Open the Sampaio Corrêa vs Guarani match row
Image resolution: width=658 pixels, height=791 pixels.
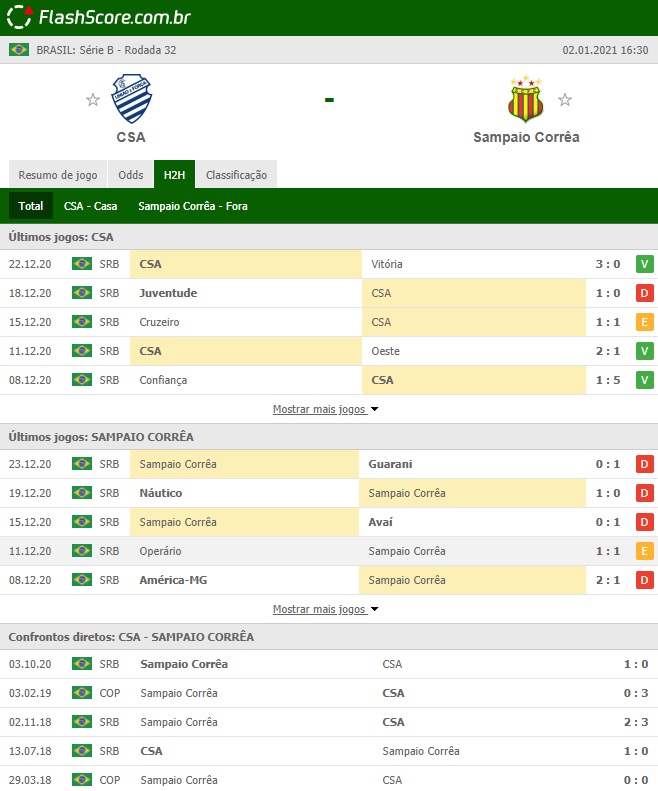[x=329, y=464]
